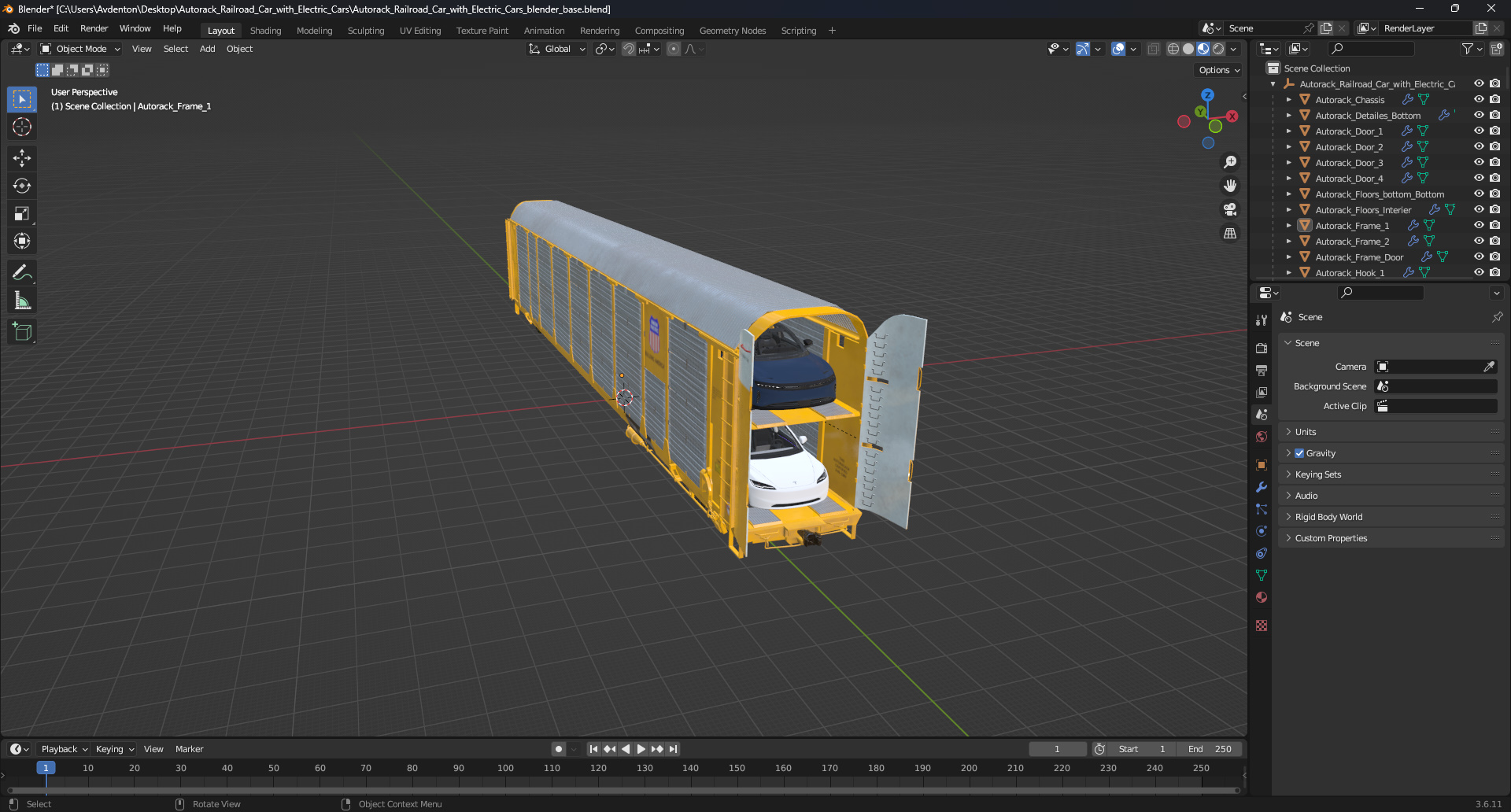The image size is (1511, 812).
Task: Open the Tool properties tab
Action: click(x=1262, y=320)
